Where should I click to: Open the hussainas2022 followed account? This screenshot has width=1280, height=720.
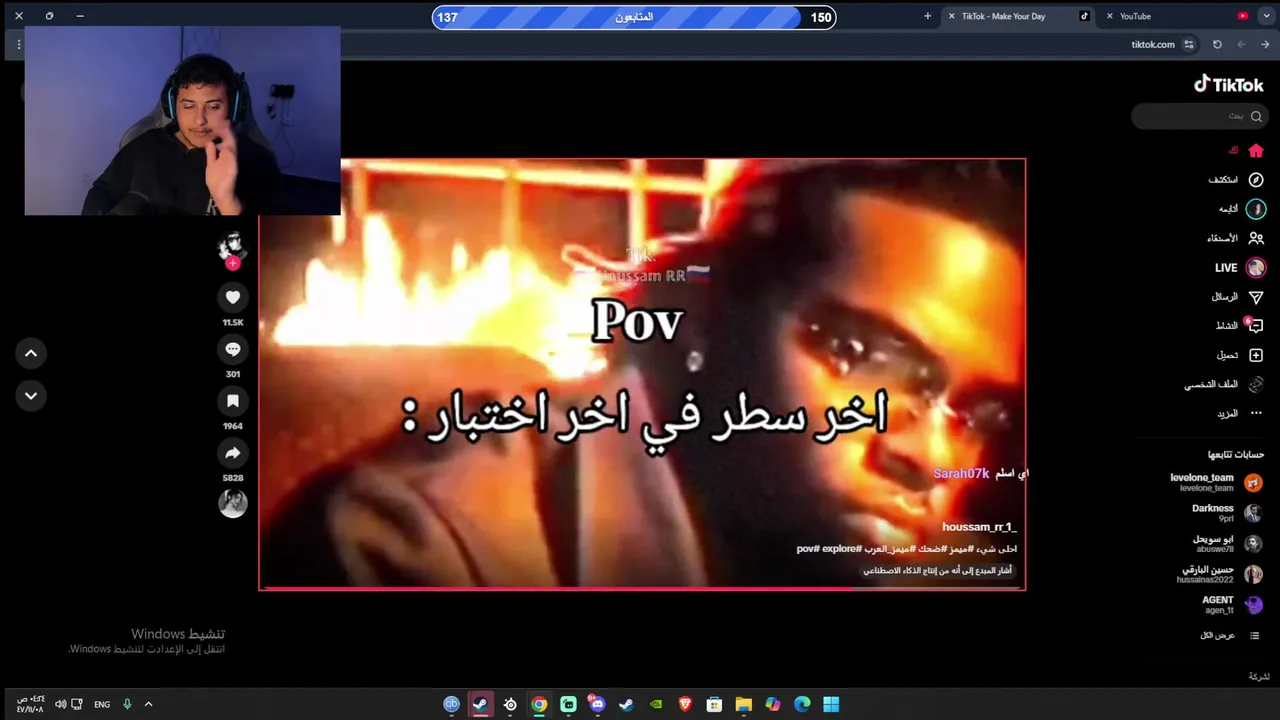pyautogui.click(x=1220, y=574)
